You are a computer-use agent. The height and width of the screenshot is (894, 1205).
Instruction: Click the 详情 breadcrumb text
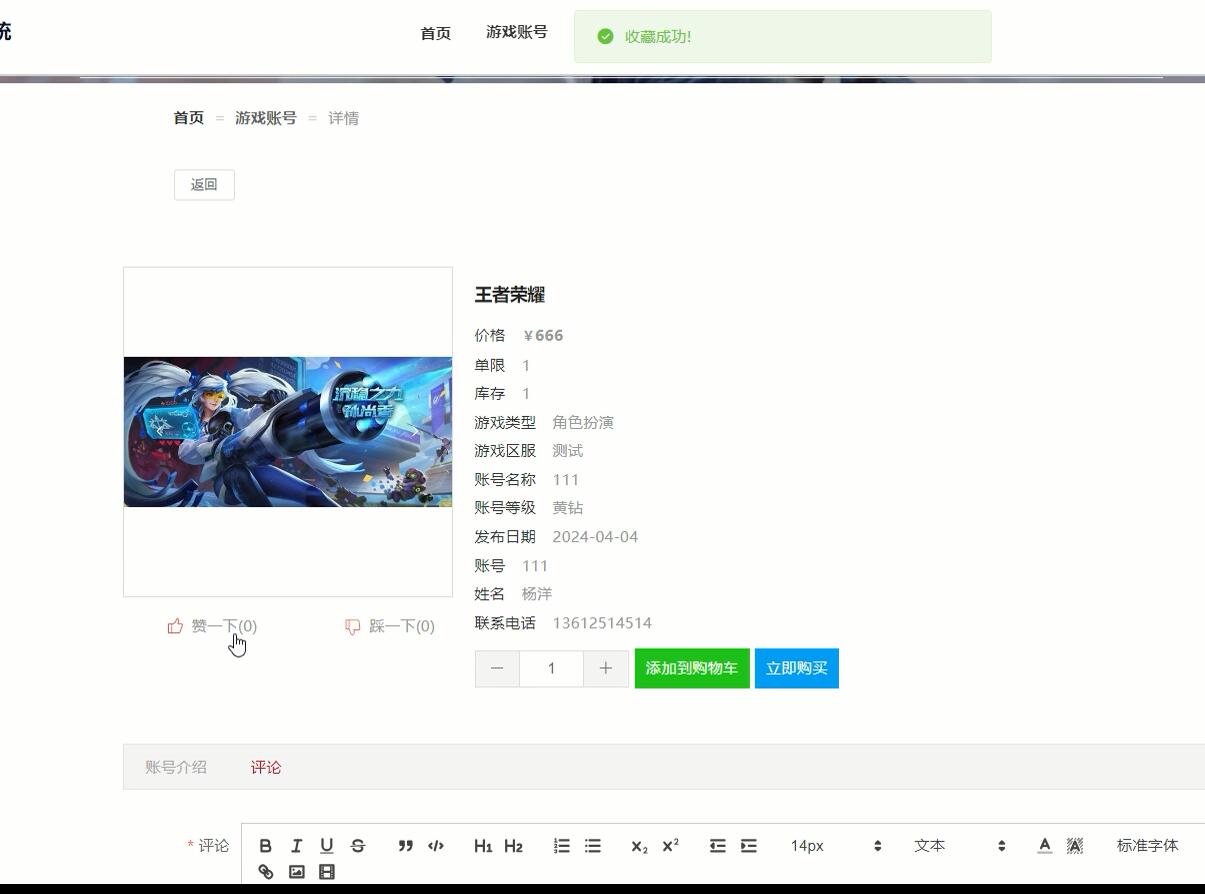tap(343, 118)
